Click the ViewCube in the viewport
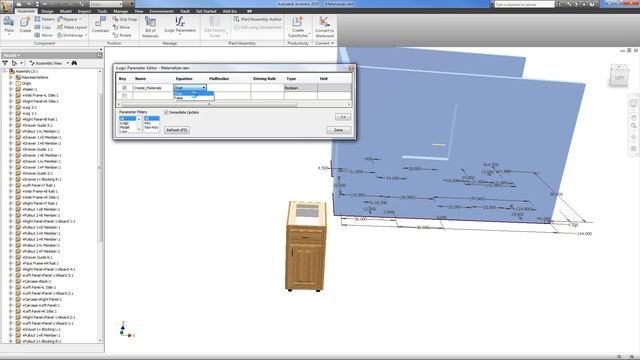 [x=619, y=76]
